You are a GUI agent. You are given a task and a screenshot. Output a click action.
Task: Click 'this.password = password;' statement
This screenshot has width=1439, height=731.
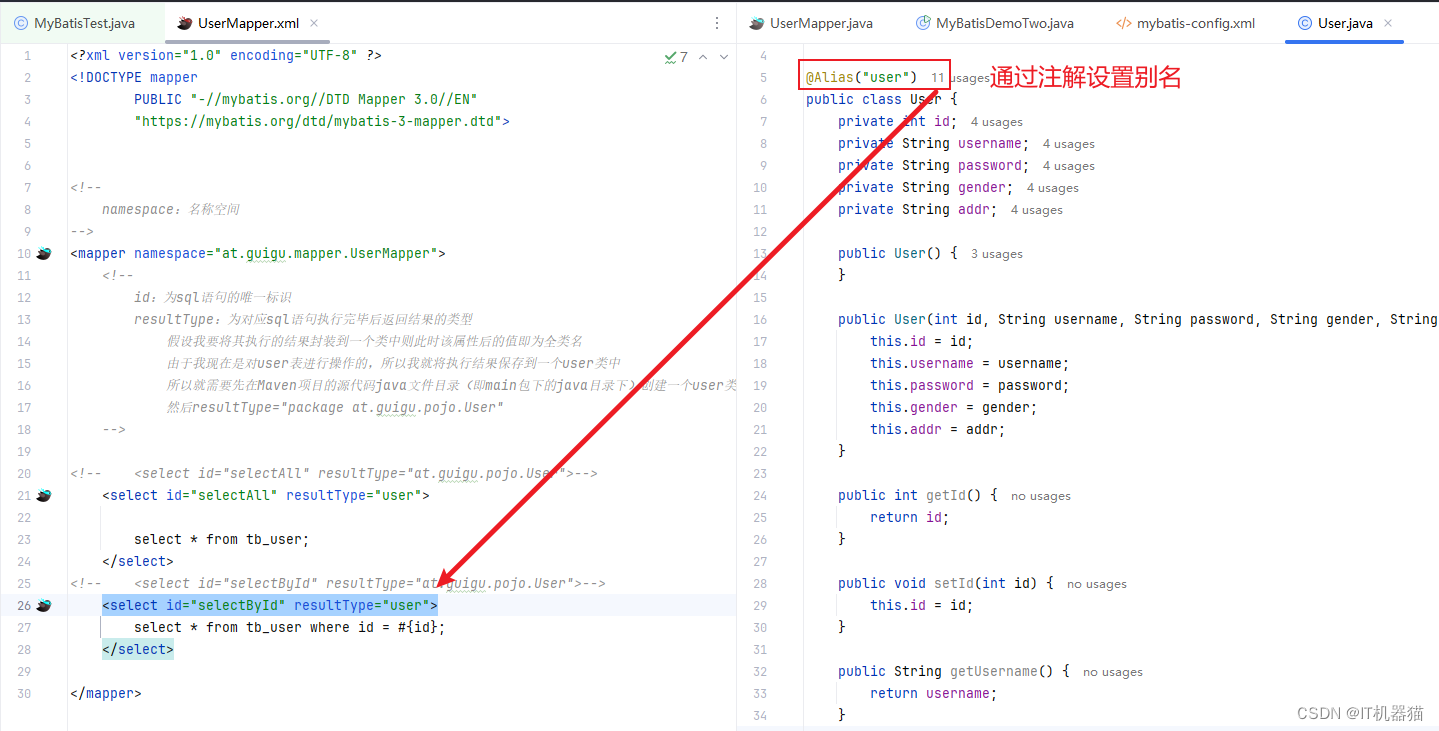point(970,386)
